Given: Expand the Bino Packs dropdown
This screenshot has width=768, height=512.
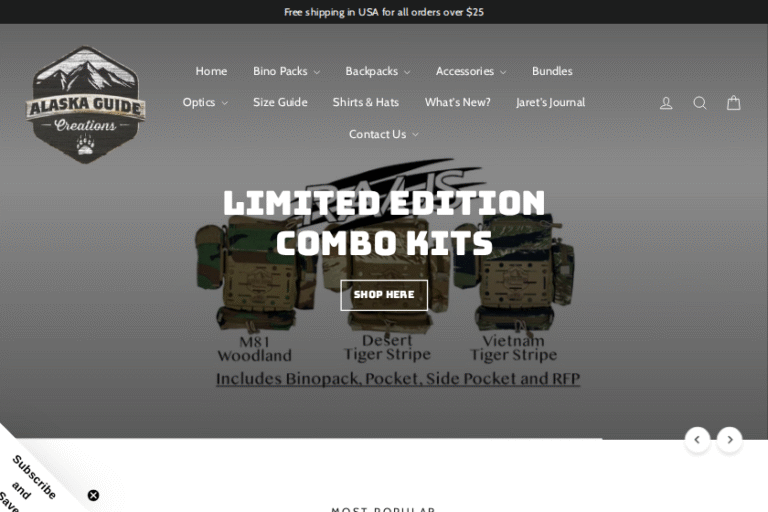Looking at the screenshot, I should [x=287, y=72].
